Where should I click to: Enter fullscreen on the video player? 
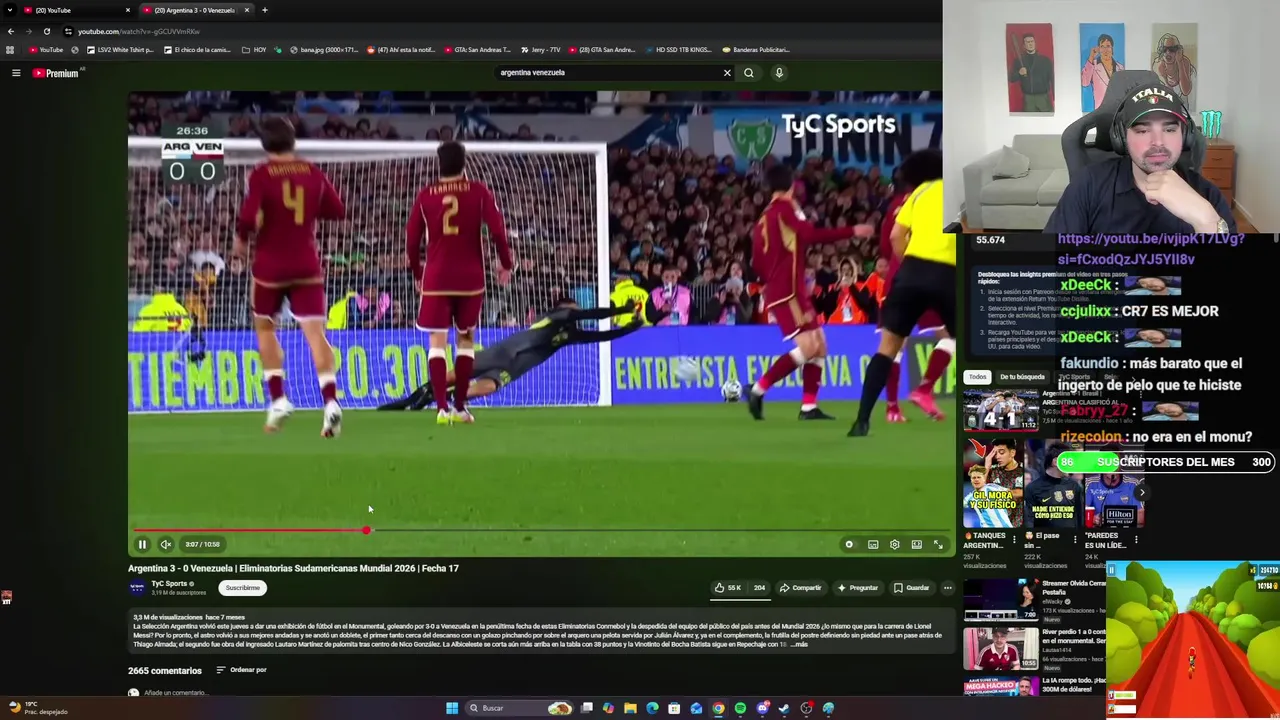tap(938, 544)
